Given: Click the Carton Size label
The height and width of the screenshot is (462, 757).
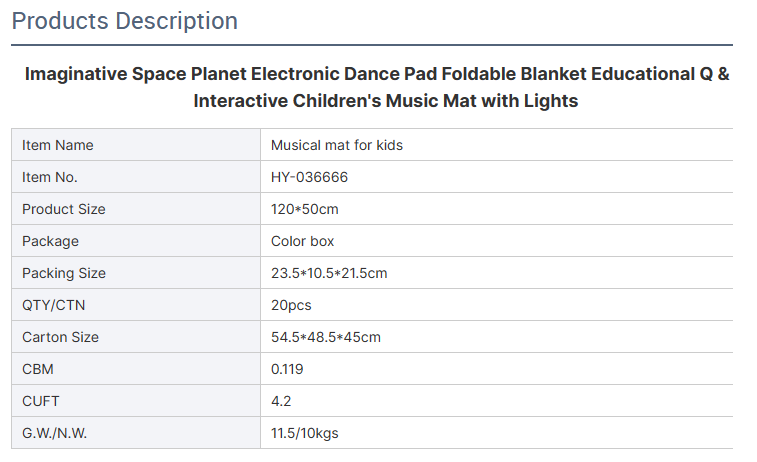Looking at the screenshot, I should coord(60,337).
